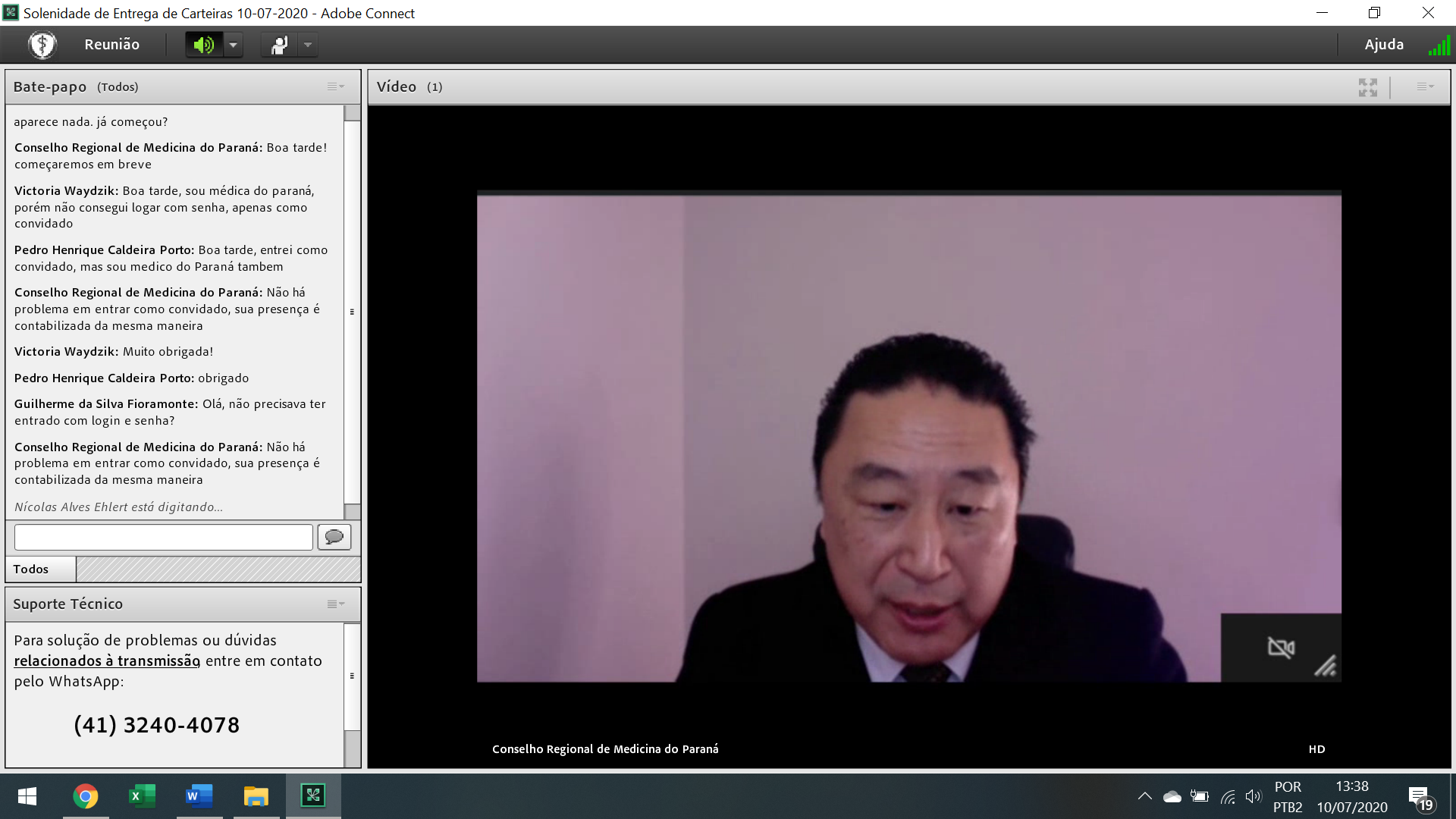Click the chat scrollbar down arrow

[x=352, y=512]
